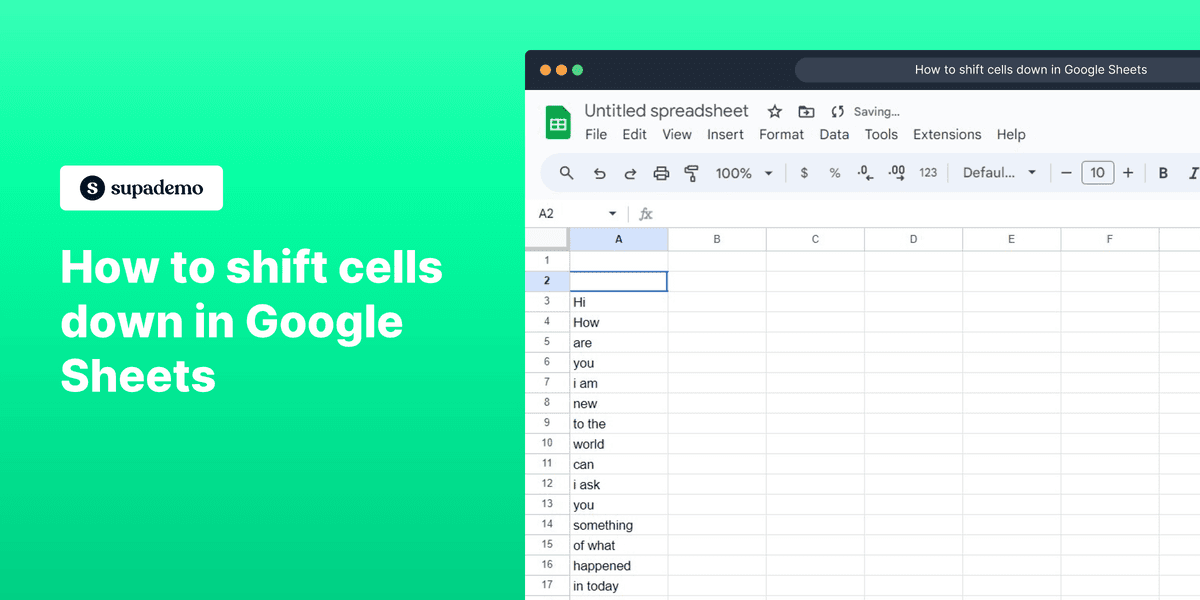
Task: Click the Undo icon
Action: pyautogui.click(x=599, y=172)
